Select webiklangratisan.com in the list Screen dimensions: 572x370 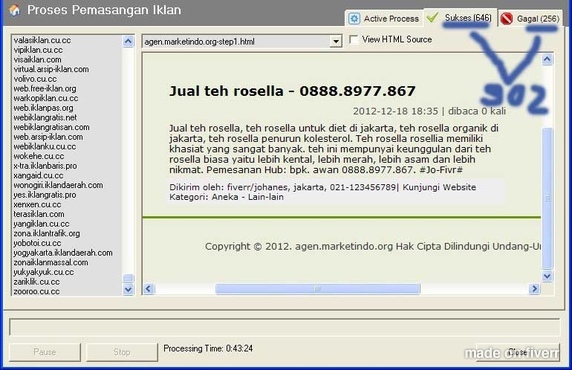[51, 127]
